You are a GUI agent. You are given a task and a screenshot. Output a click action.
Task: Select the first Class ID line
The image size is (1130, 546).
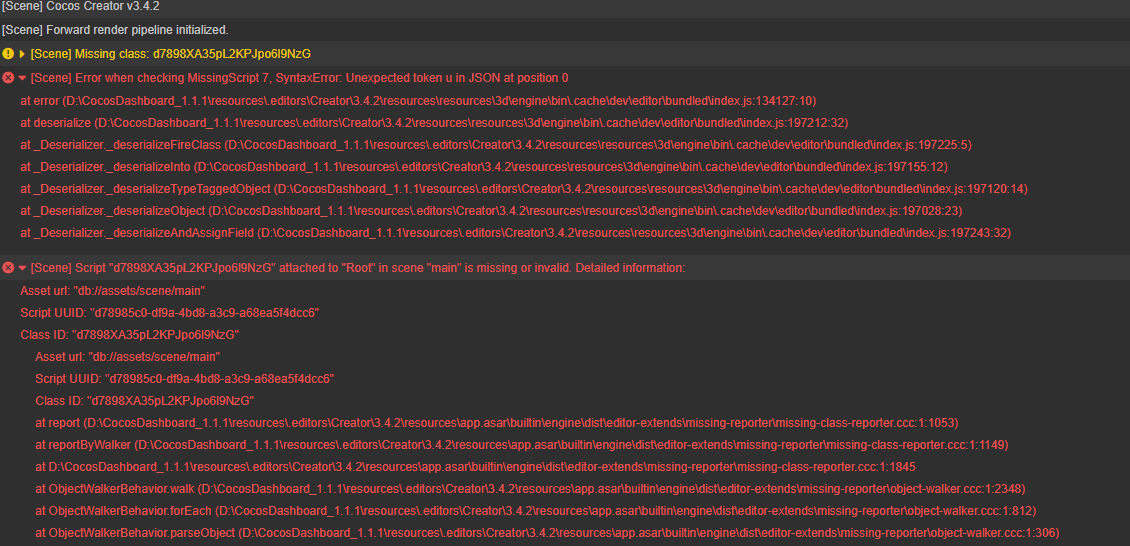click(130, 335)
